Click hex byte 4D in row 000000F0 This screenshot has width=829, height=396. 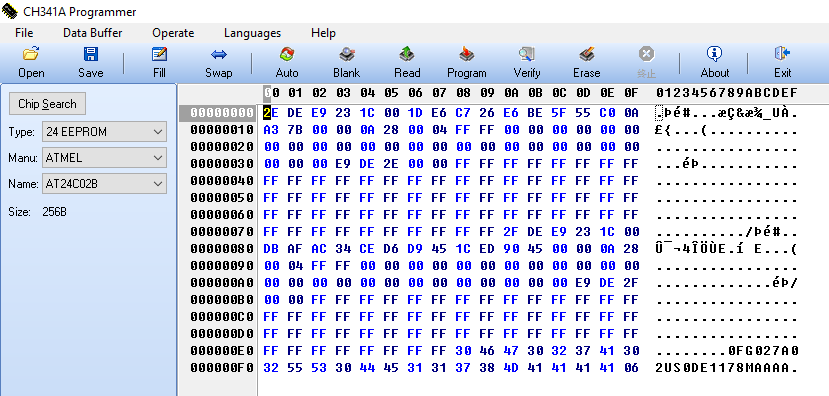(511, 367)
